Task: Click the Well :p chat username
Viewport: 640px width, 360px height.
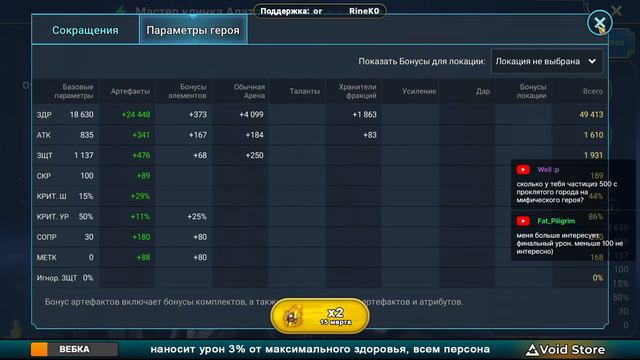Action: pyautogui.click(x=548, y=169)
